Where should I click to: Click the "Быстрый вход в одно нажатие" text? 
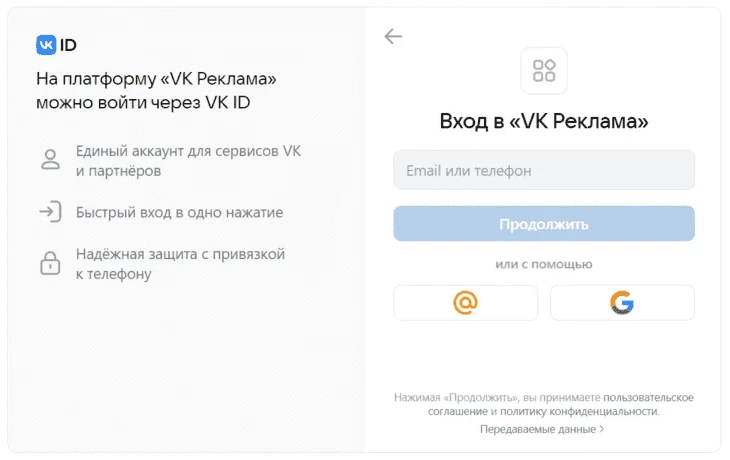pyautogui.click(x=180, y=213)
